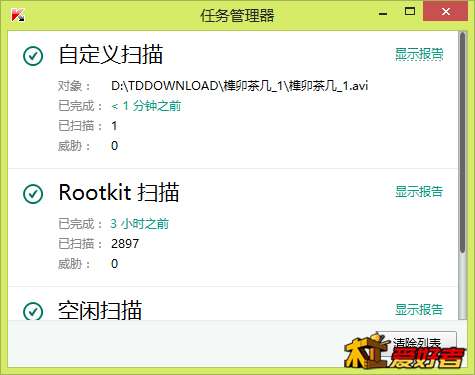Click the vertical scrollbar thumb of task list
This screenshot has width=475, height=375.
[x=462, y=142]
